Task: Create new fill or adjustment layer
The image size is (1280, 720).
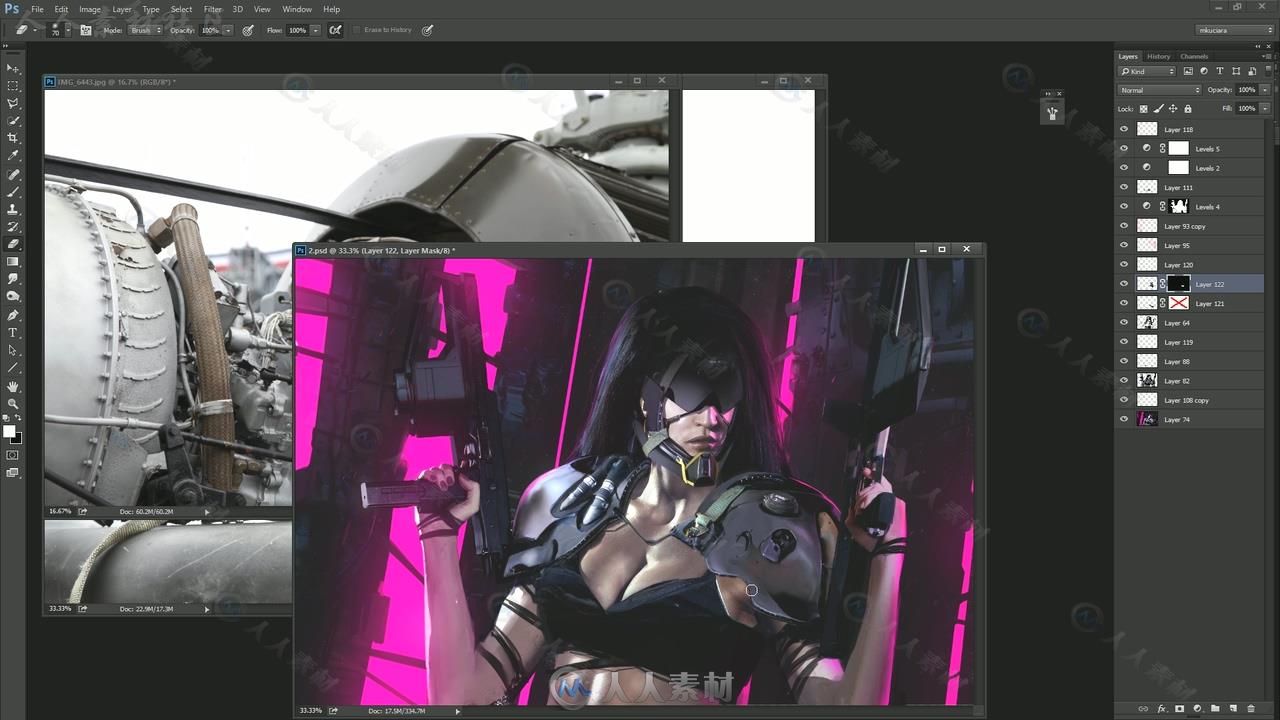Action: [1197, 709]
